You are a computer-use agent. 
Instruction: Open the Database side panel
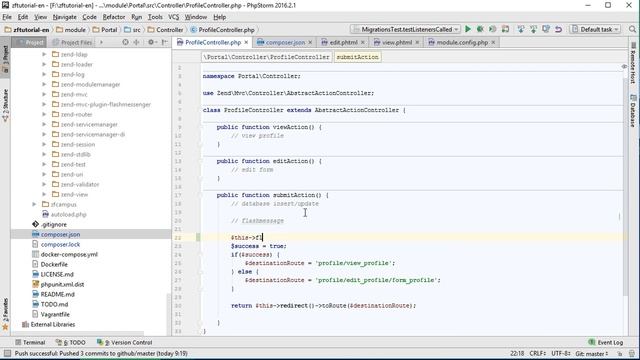pyautogui.click(x=633, y=111)
